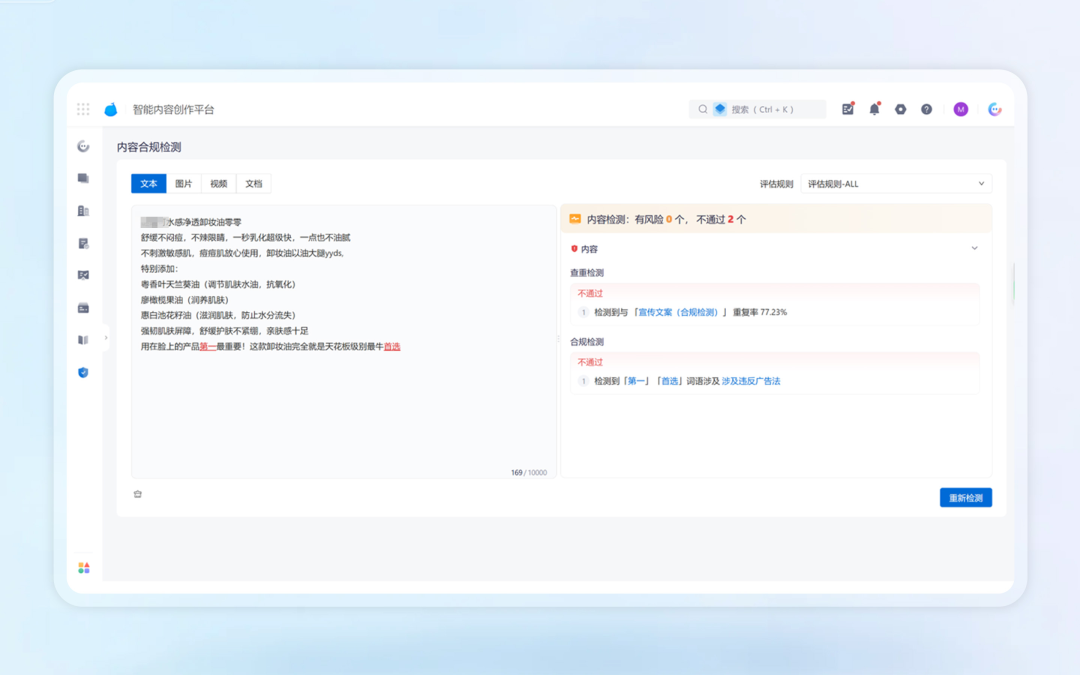Open the document edit sidebar icon
Viewport: 1080px width, 675px height.
tap(83, 243)
